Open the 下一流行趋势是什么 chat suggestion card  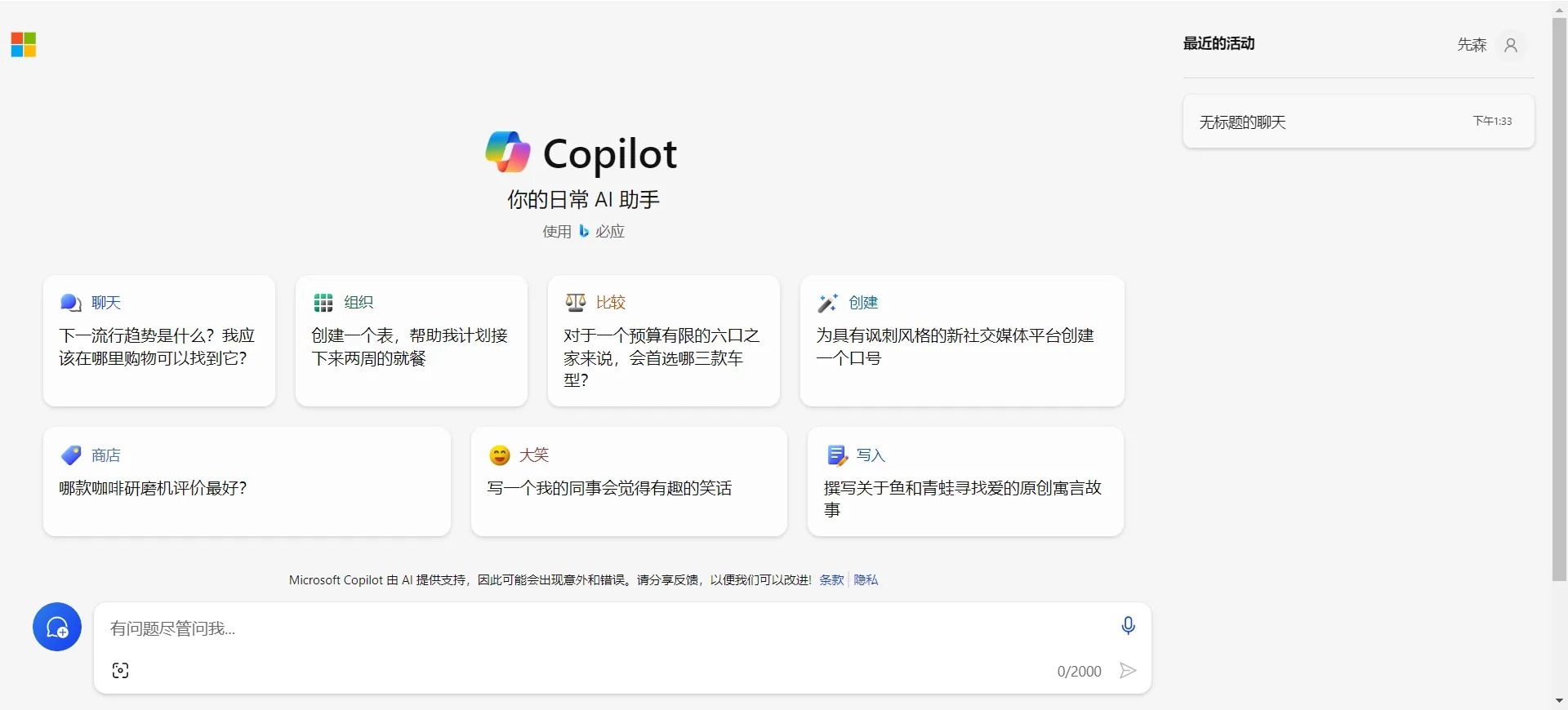[x=159, y=340]
